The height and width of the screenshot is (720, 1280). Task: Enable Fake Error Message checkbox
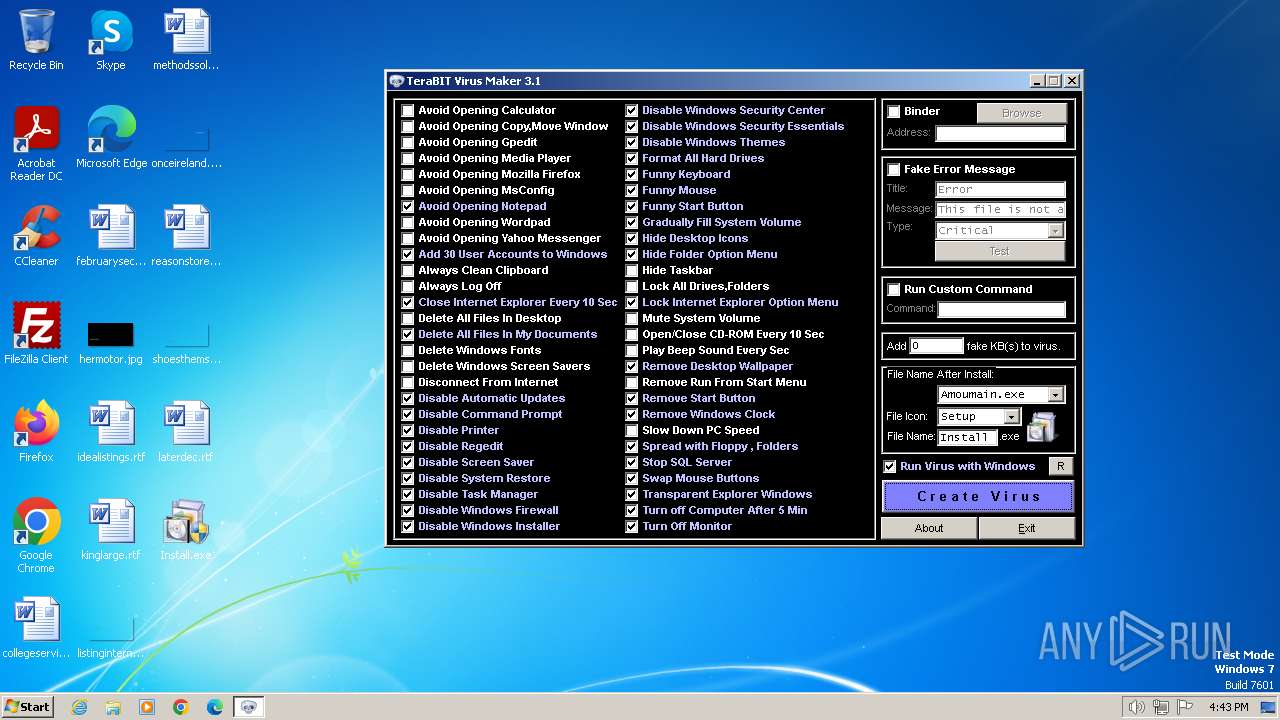coord(893,169)
